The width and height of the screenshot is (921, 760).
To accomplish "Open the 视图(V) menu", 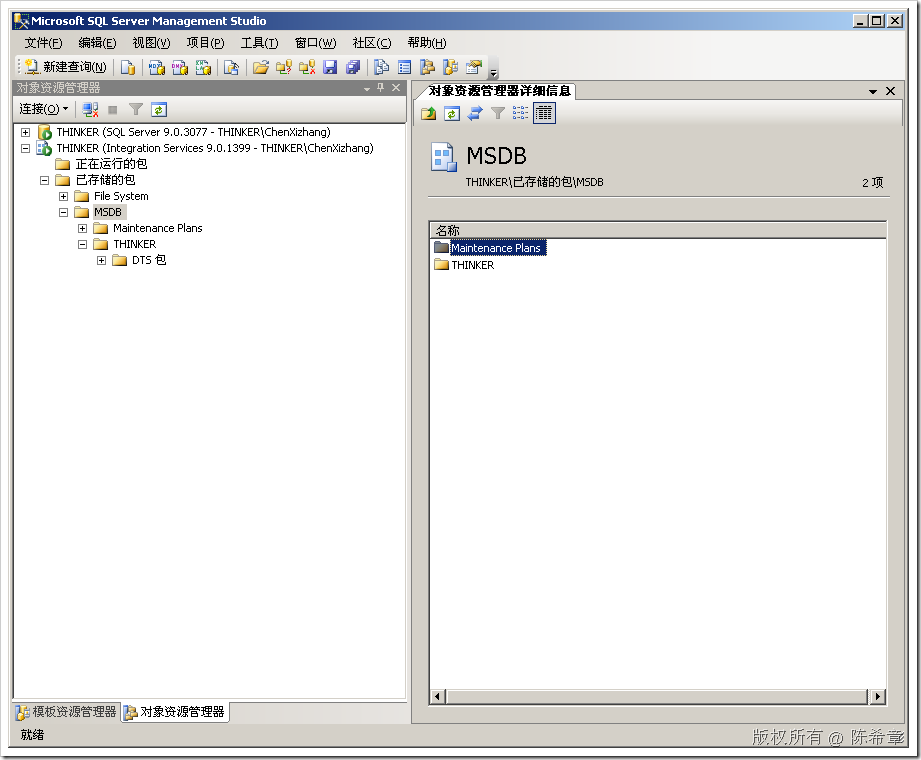I will point(151,43).
